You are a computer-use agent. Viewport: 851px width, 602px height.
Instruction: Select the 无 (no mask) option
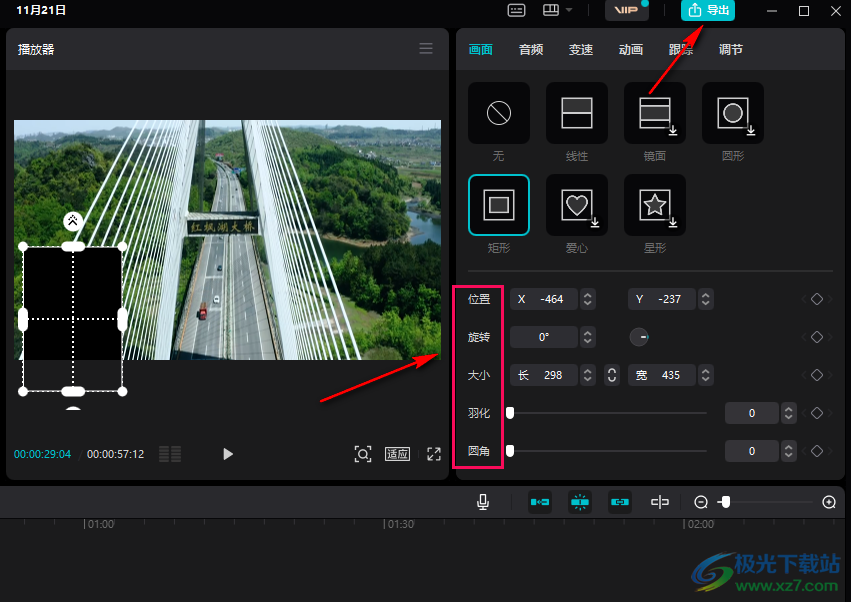tap(499, 113)
